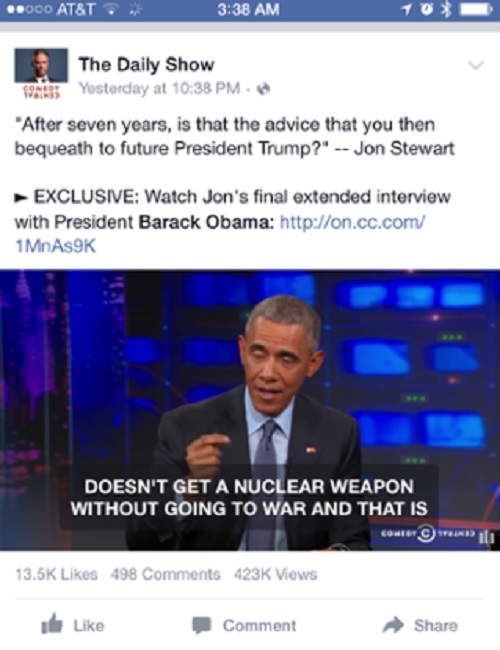Open The Daily Show page name
Image resolution: width=500 pixels, height=650 pixels.
tap(146, 65)
